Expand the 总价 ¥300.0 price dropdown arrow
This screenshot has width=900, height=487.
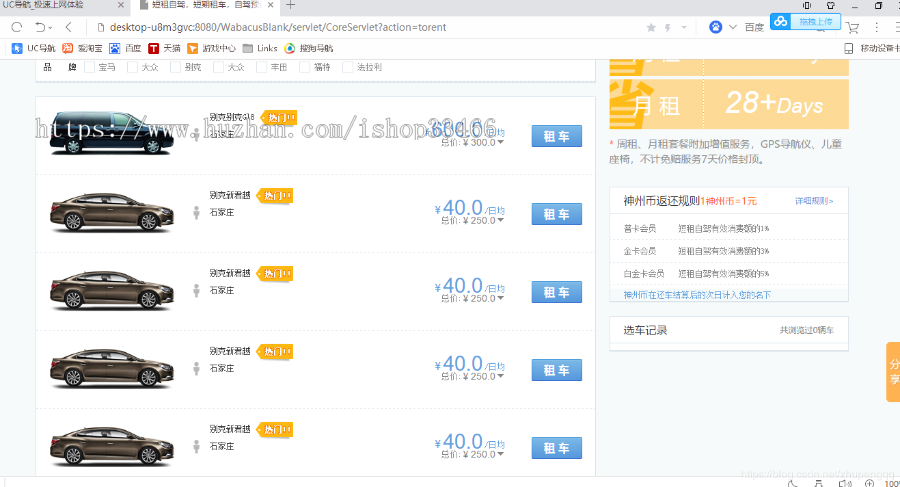[x=501, y=142]
